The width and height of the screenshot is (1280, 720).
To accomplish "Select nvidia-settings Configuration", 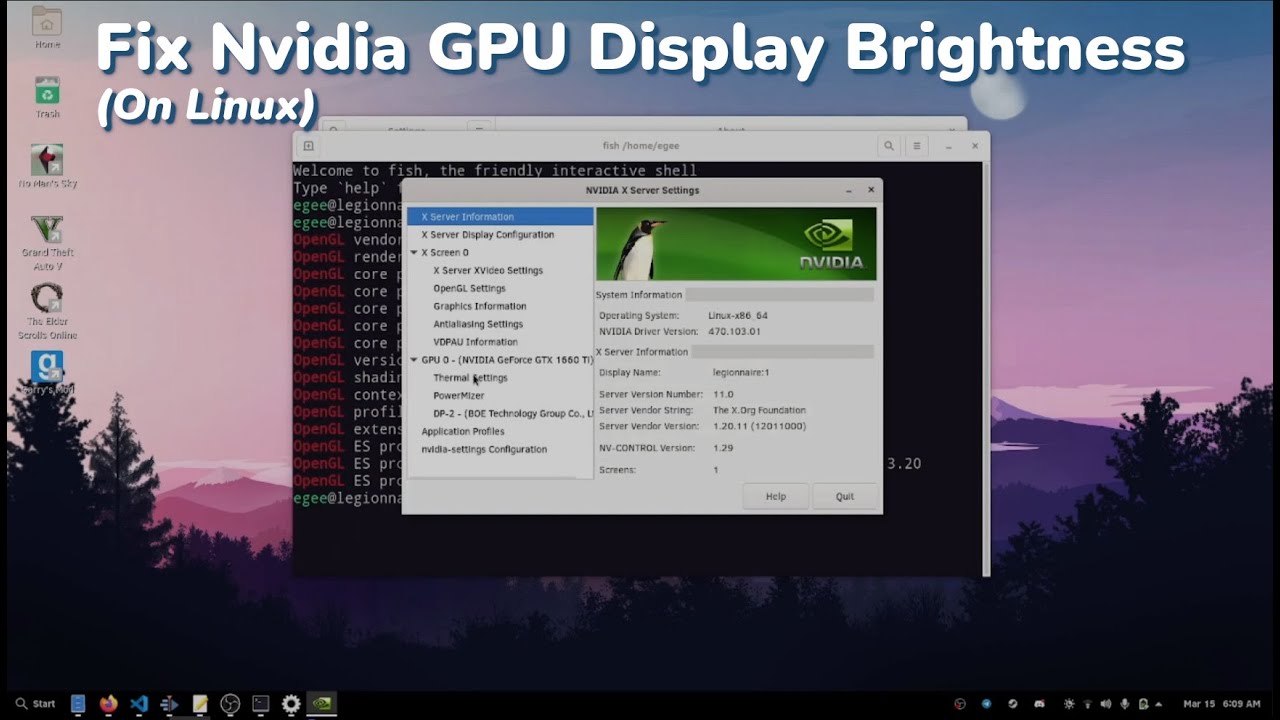I will tap(484, 449).
